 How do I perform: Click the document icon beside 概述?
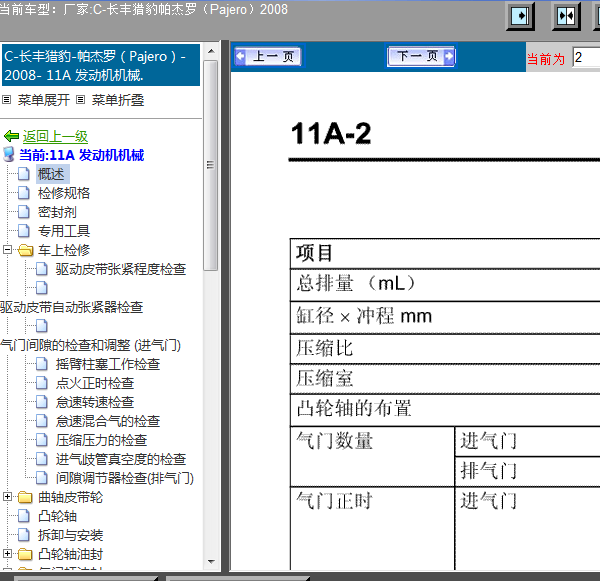click(x=24, y=174)
